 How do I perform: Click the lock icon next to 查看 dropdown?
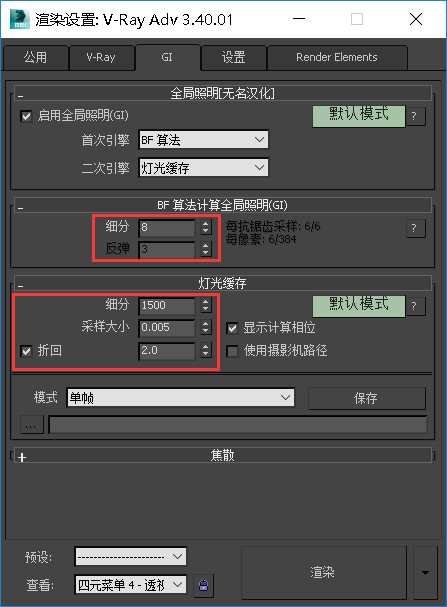pyautogui.click(x=203, y=585)
